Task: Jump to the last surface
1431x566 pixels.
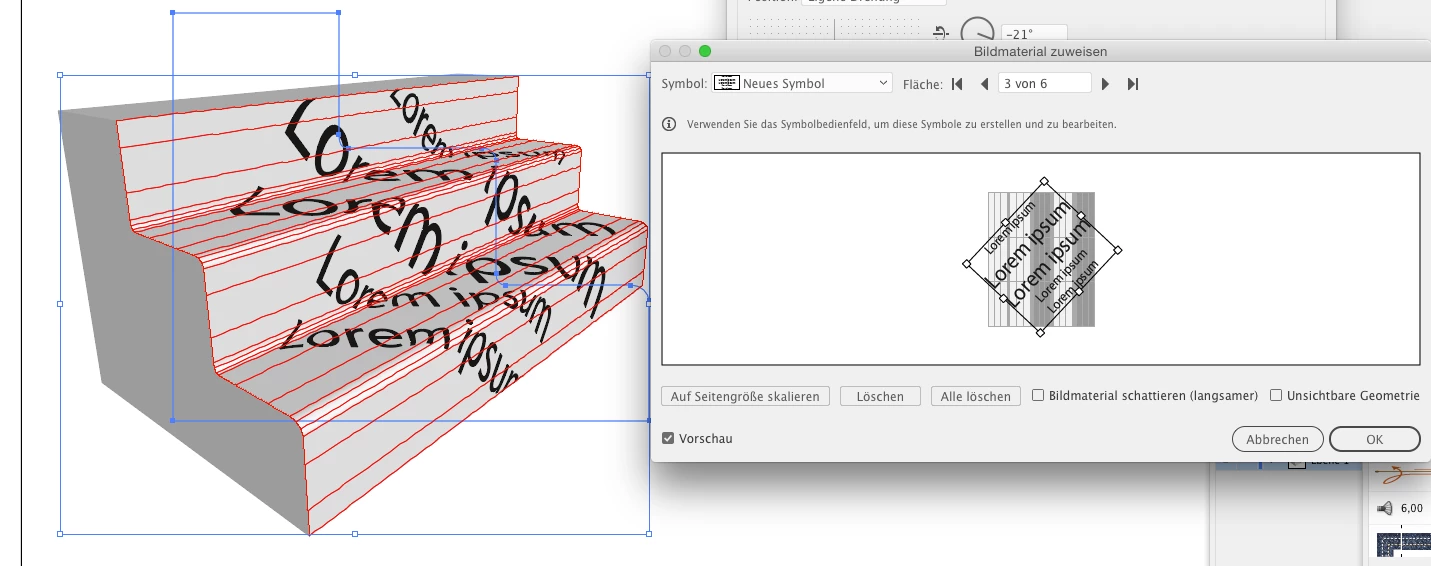Action: (1133, 84)
